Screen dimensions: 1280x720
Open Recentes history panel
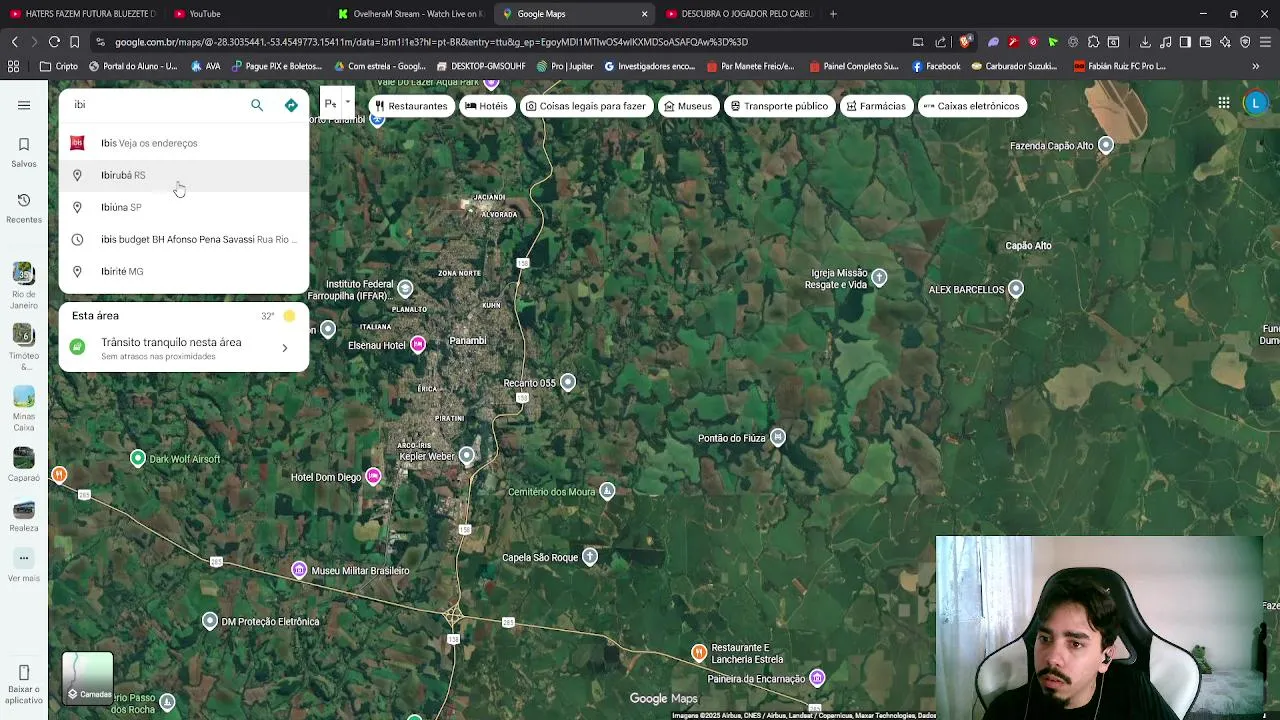point(24,208)
